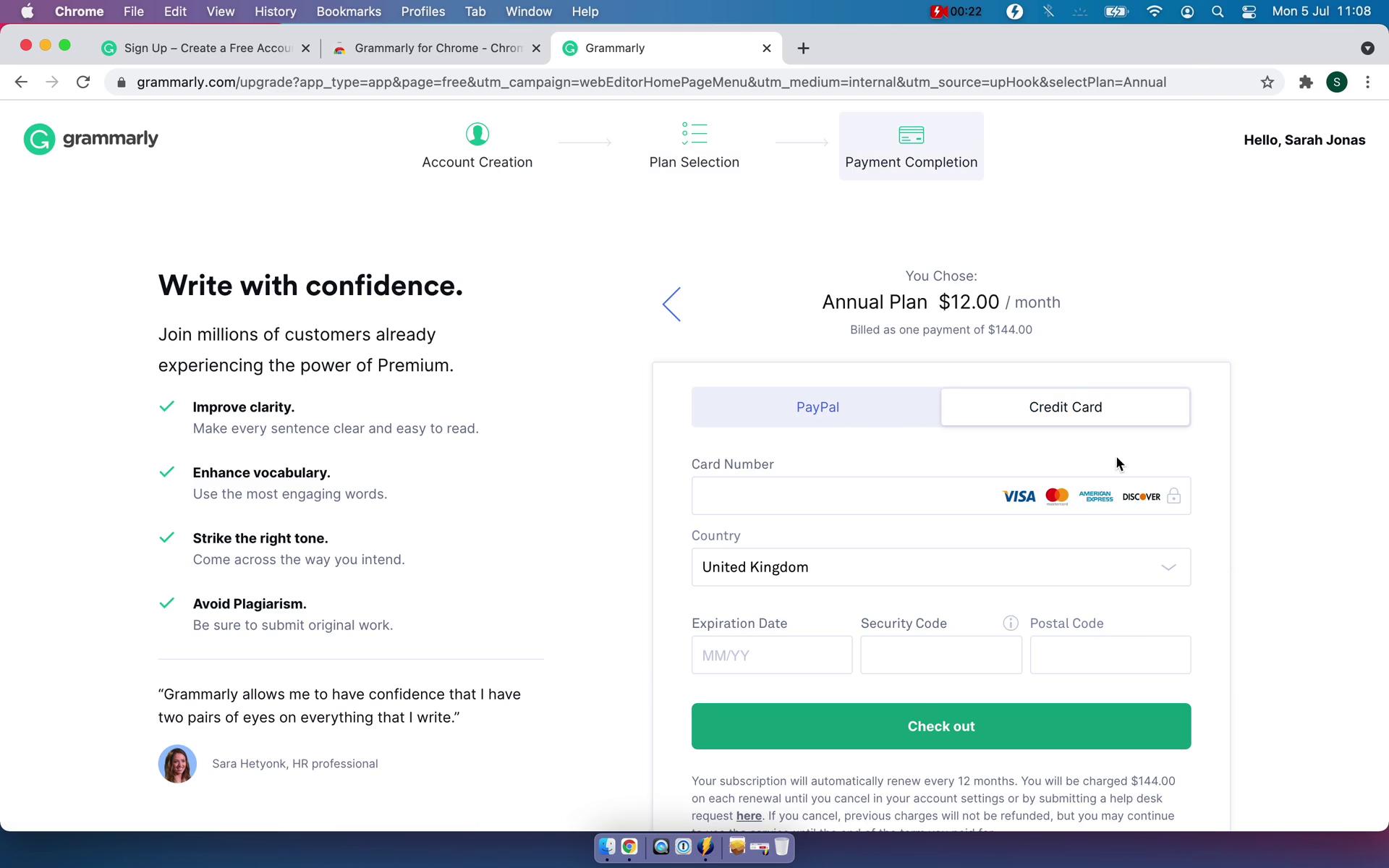1389x868 pixels.
Task: Click the 'Billed as one payment of $144.00' text
Action: pyautogui.click(x=940, y=330)
